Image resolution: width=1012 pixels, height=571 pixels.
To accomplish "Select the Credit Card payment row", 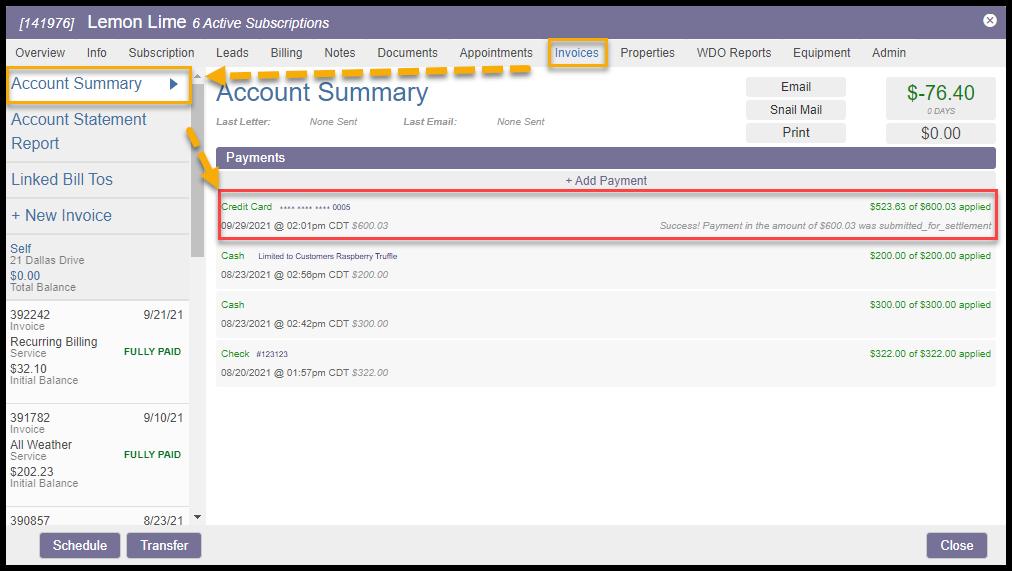I will [606, 216].
